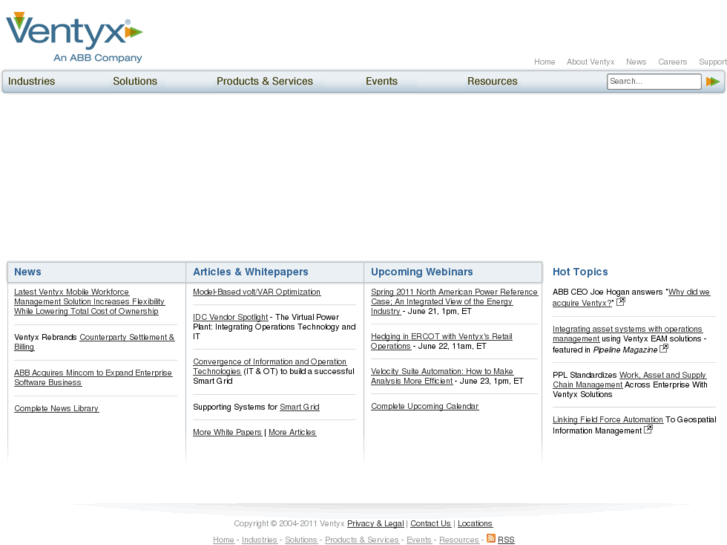Click footer Products & Services link
727x545 pixels.
(362, 540)
